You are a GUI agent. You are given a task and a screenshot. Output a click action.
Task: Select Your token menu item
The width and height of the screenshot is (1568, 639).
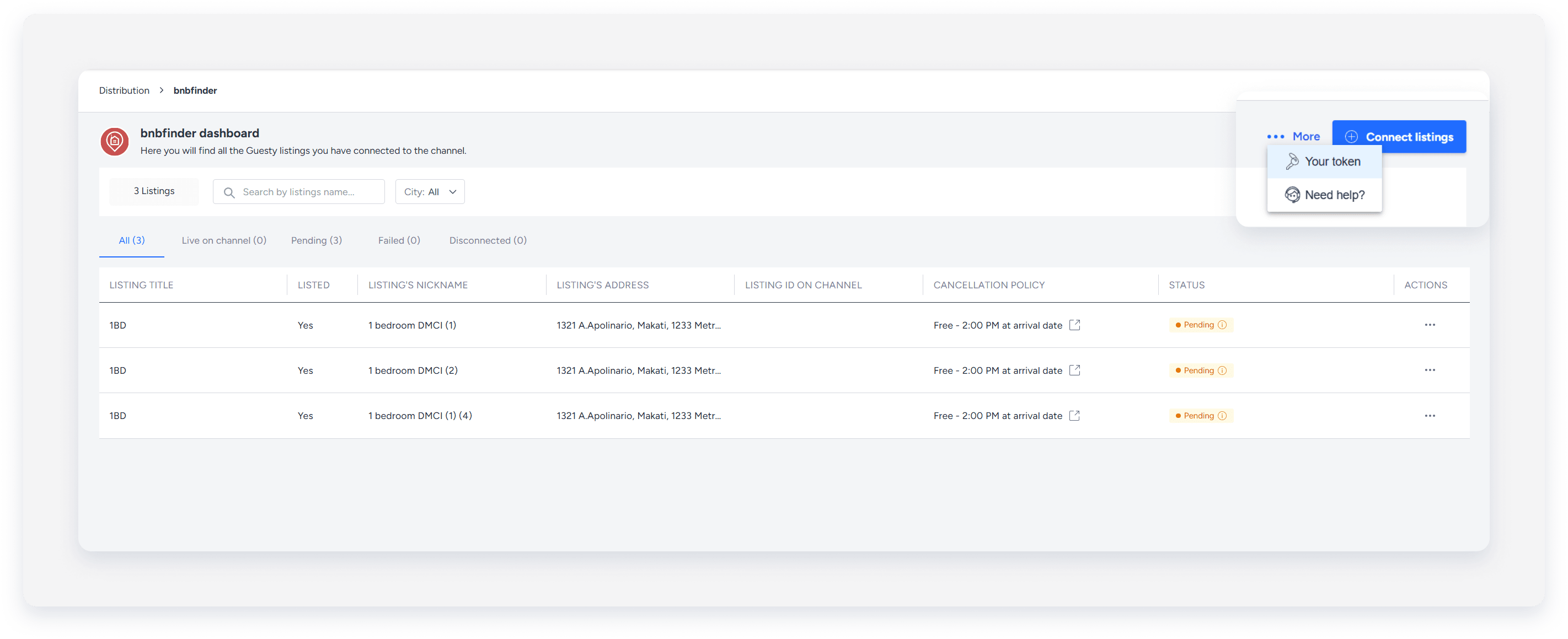click(x=1324, y=162)
